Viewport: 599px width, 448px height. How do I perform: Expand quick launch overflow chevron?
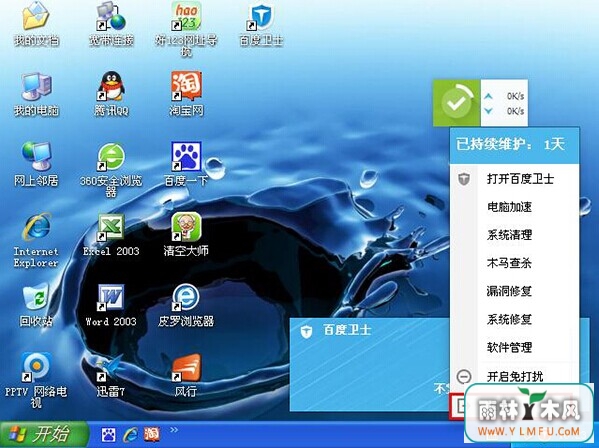tap(174, 430)
